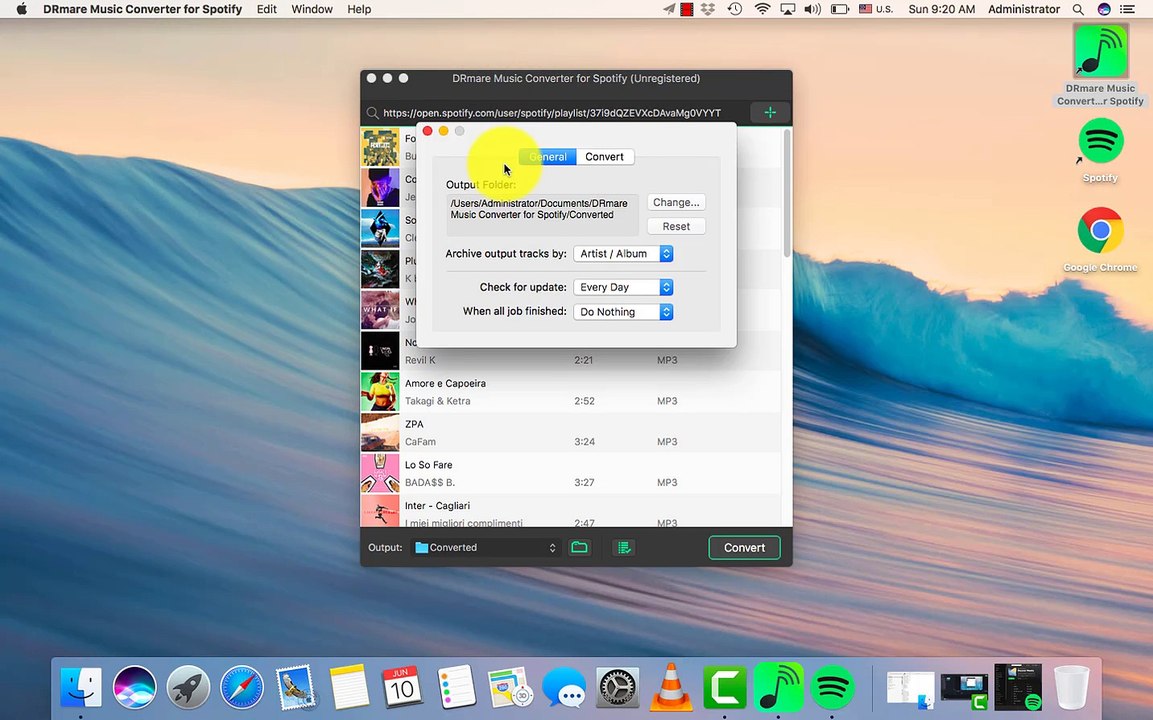Image resolution: width=1153 pixels, height=720 pixels.
Task: Open Maps from the dock
Action: (x=510, y=687)
